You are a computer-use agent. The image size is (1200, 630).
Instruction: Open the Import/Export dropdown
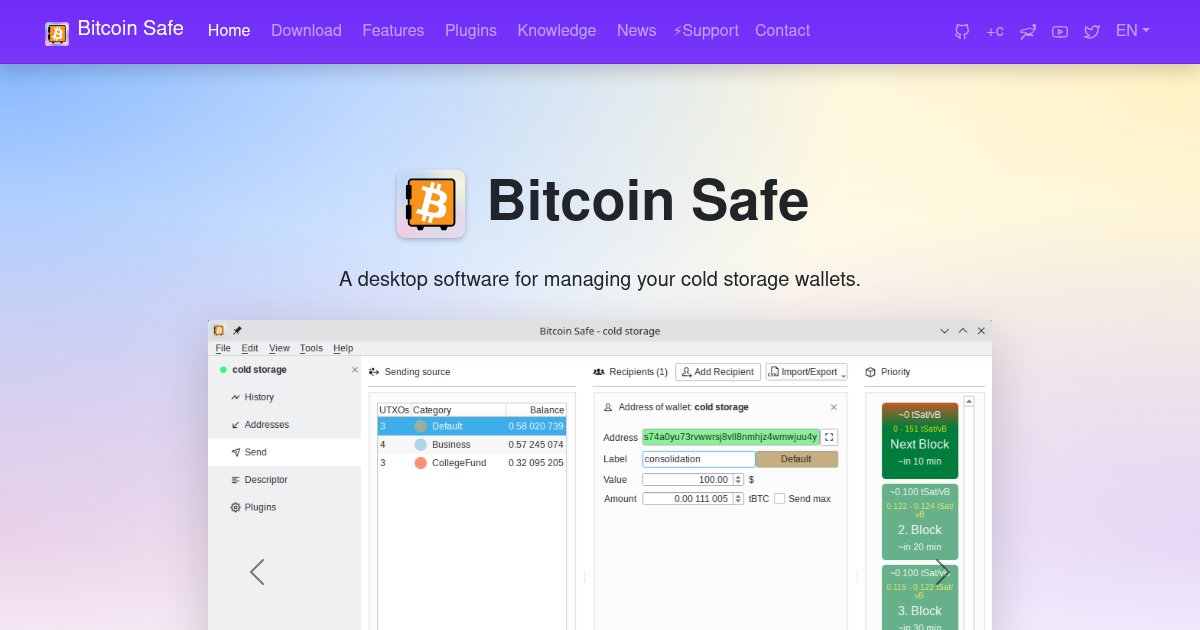pyautogui.click(x=806, y=371)
